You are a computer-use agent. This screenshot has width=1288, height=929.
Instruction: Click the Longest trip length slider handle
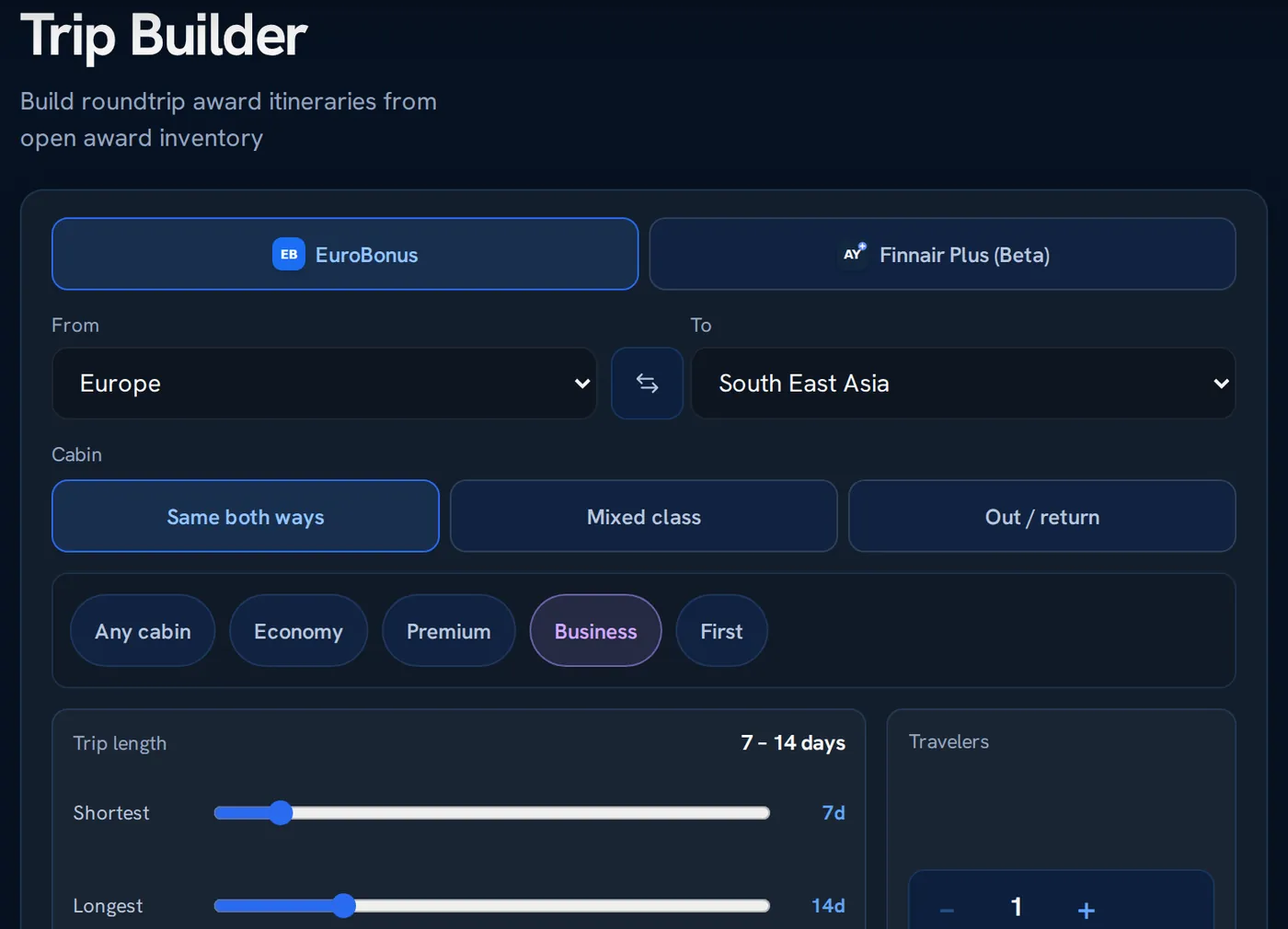pyautogui.click(x=343, y=905)
